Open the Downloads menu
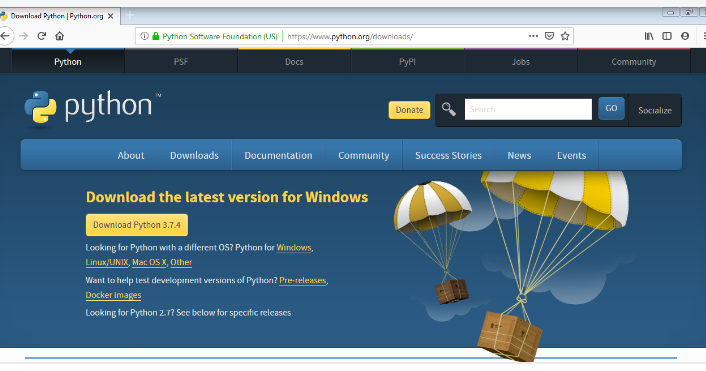The image size is (706, 371). [194, 155]
